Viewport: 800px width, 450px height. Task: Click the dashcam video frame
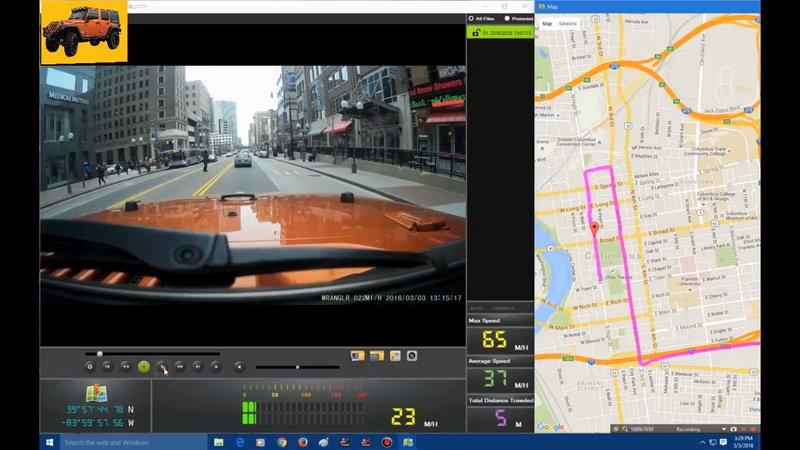[253, 185]
